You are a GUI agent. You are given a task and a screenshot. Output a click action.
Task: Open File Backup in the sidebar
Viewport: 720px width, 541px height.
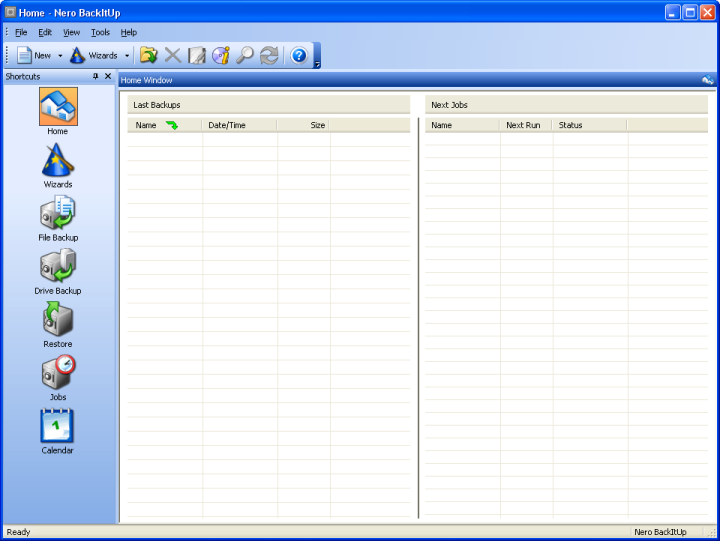(57, 213)
